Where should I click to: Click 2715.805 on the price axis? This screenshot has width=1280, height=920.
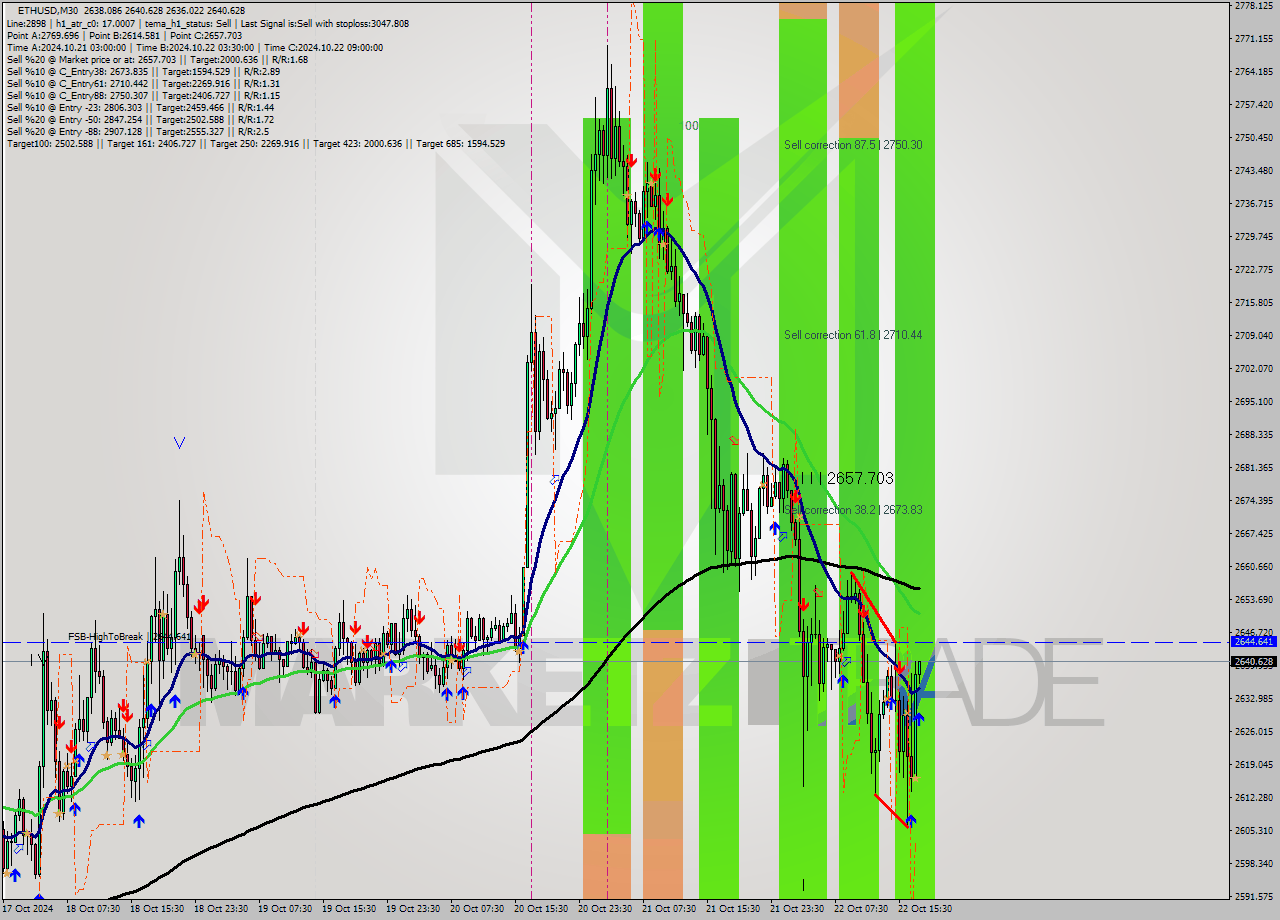click(x=1254, y=302)
